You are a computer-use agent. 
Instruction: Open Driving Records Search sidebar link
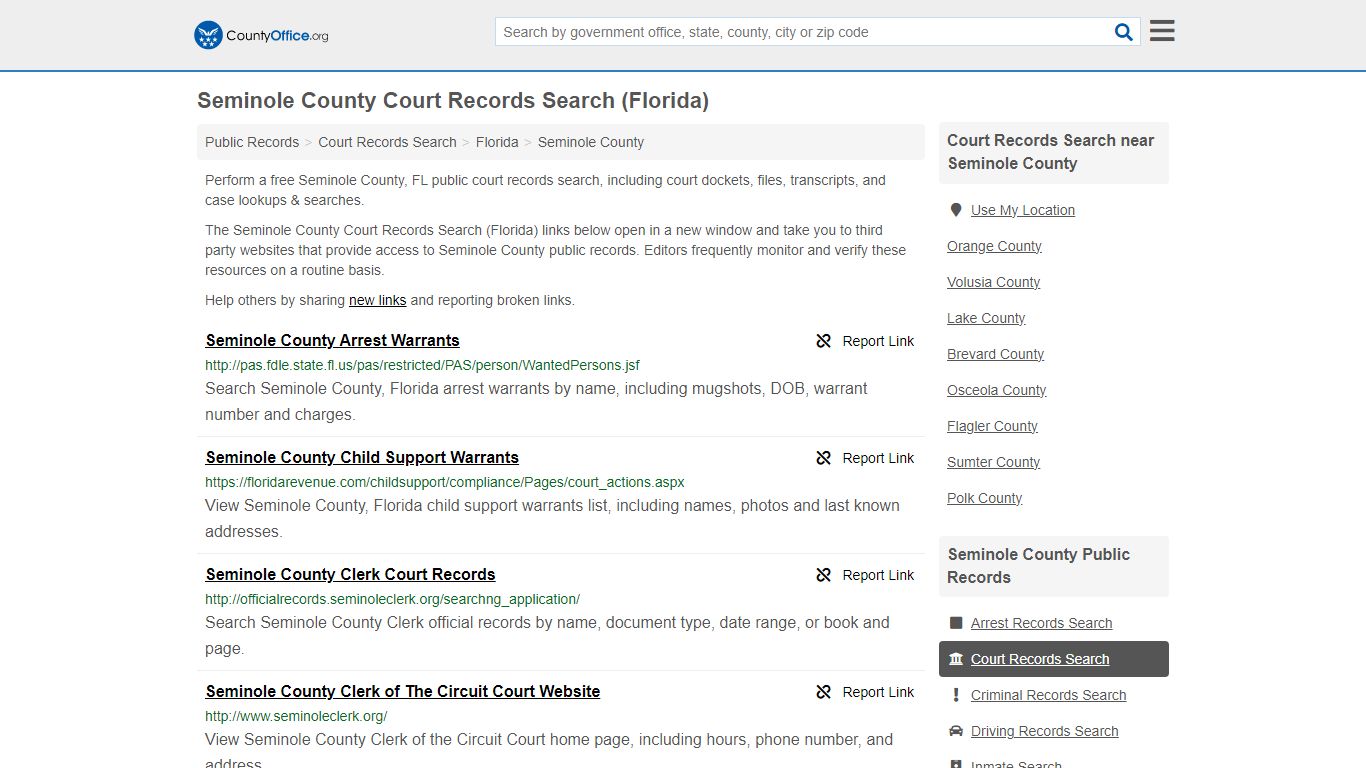pos(1044,731)
